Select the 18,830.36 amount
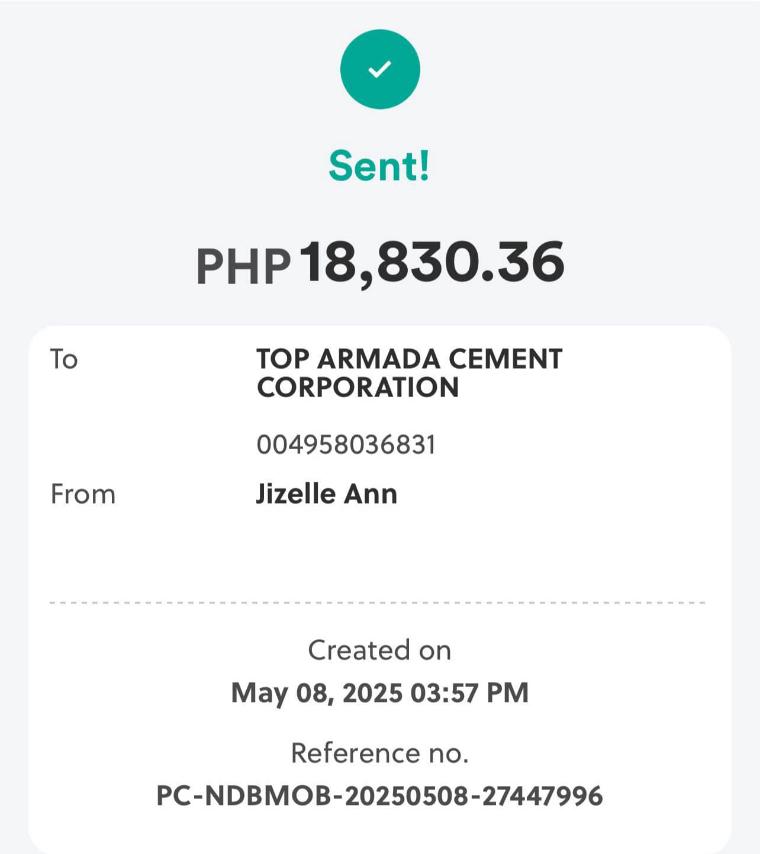Image resolution: width=760 pixels, height=854 pixels. pos(432,263)
